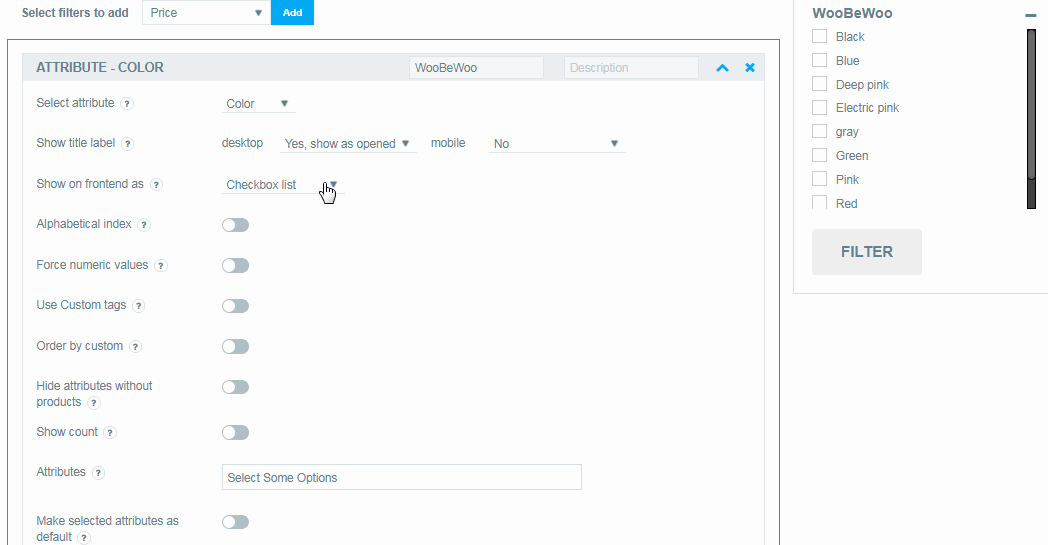This screenshot has height=545, width=1048.
Task: Open help for Select attribute
Action: (127, 104)
